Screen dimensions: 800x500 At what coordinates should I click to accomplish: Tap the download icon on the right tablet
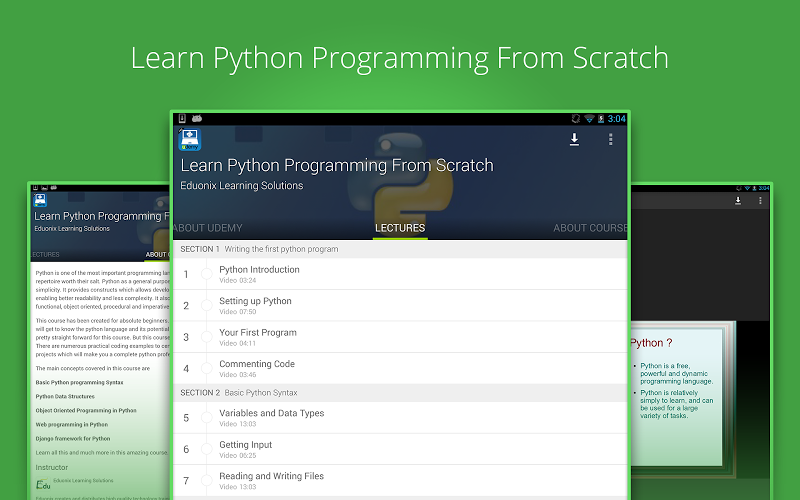pyautogui.click(x=737, y=201)
